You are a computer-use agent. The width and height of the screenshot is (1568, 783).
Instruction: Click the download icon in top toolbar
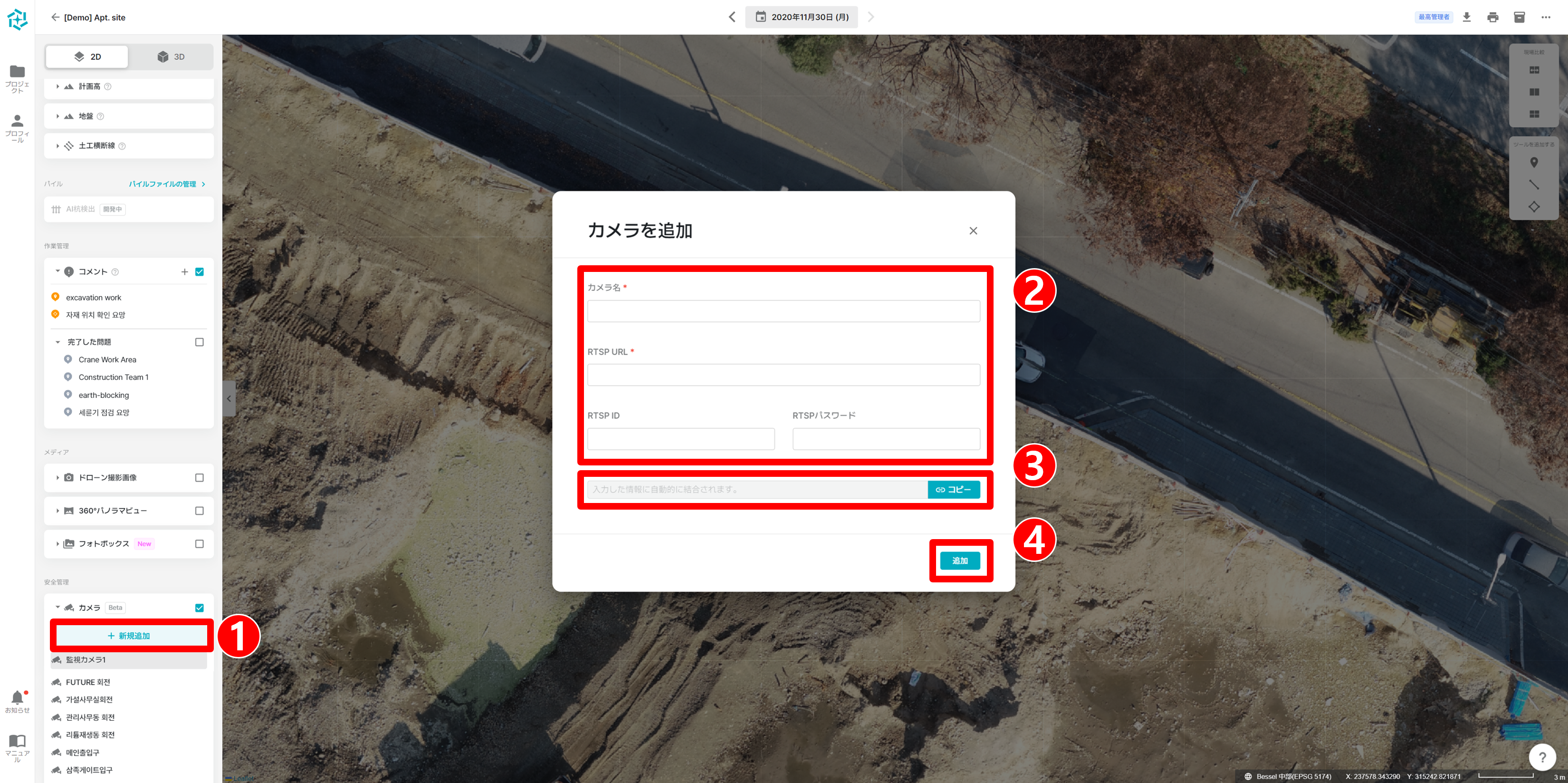(x=1467, y=17)
